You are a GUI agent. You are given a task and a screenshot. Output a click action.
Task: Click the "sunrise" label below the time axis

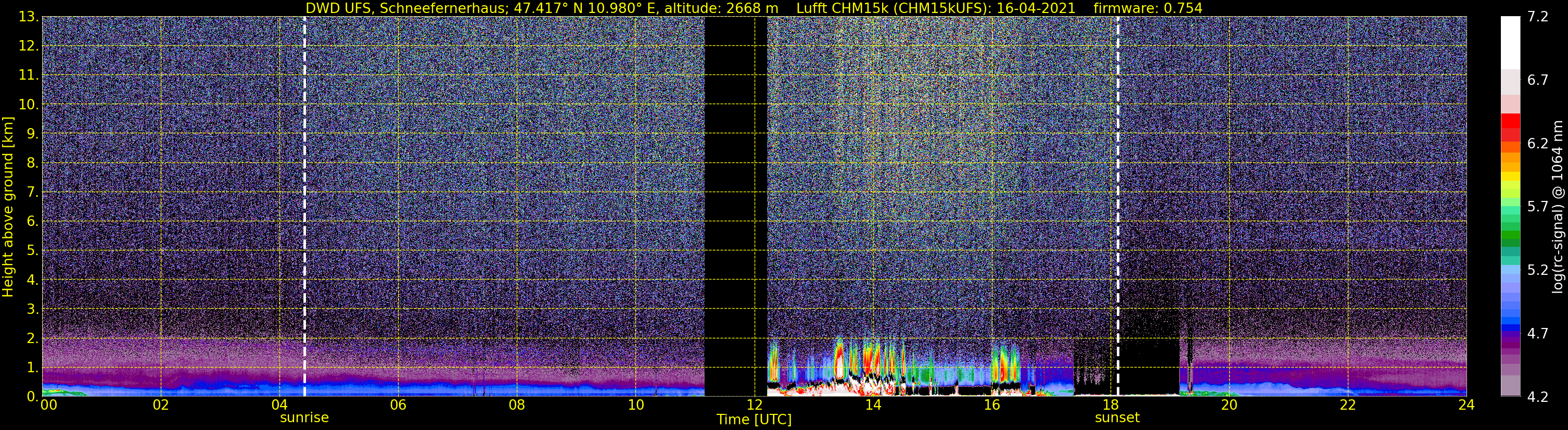304,418
